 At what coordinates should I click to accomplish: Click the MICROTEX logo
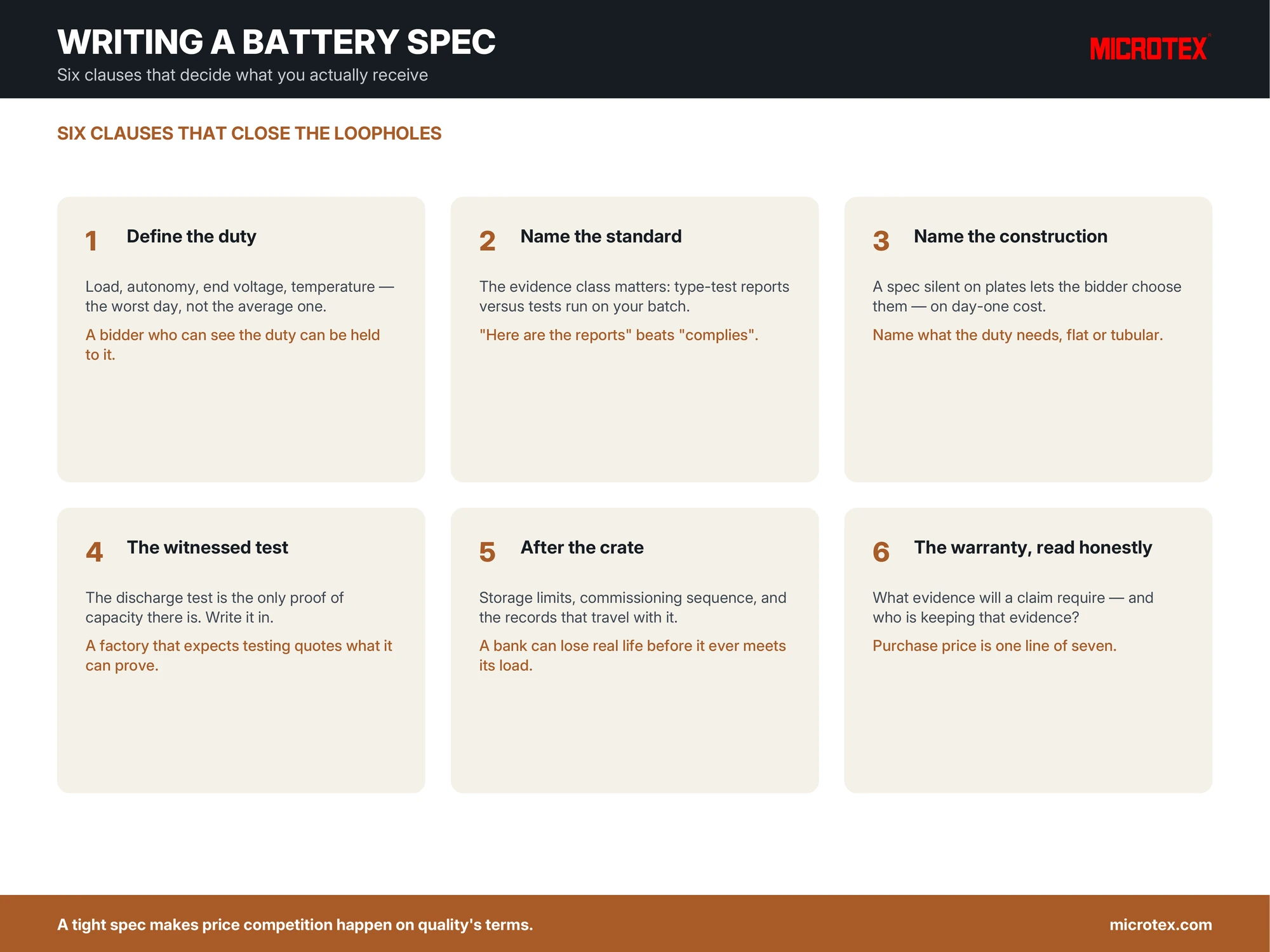coord(1150,48)
